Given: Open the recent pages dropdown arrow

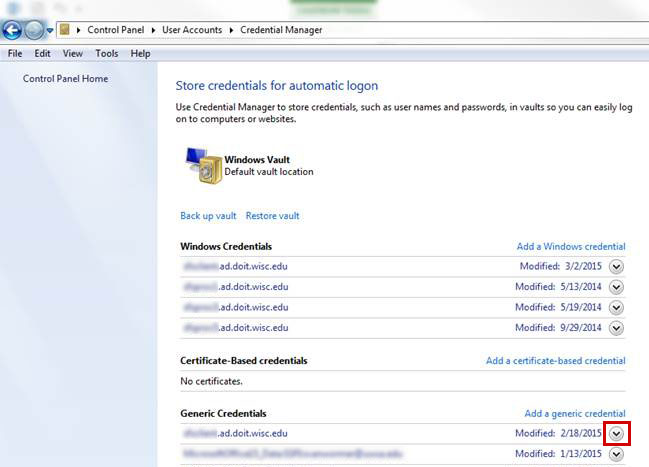Looking at the screenshot, I should pos(50,30).
